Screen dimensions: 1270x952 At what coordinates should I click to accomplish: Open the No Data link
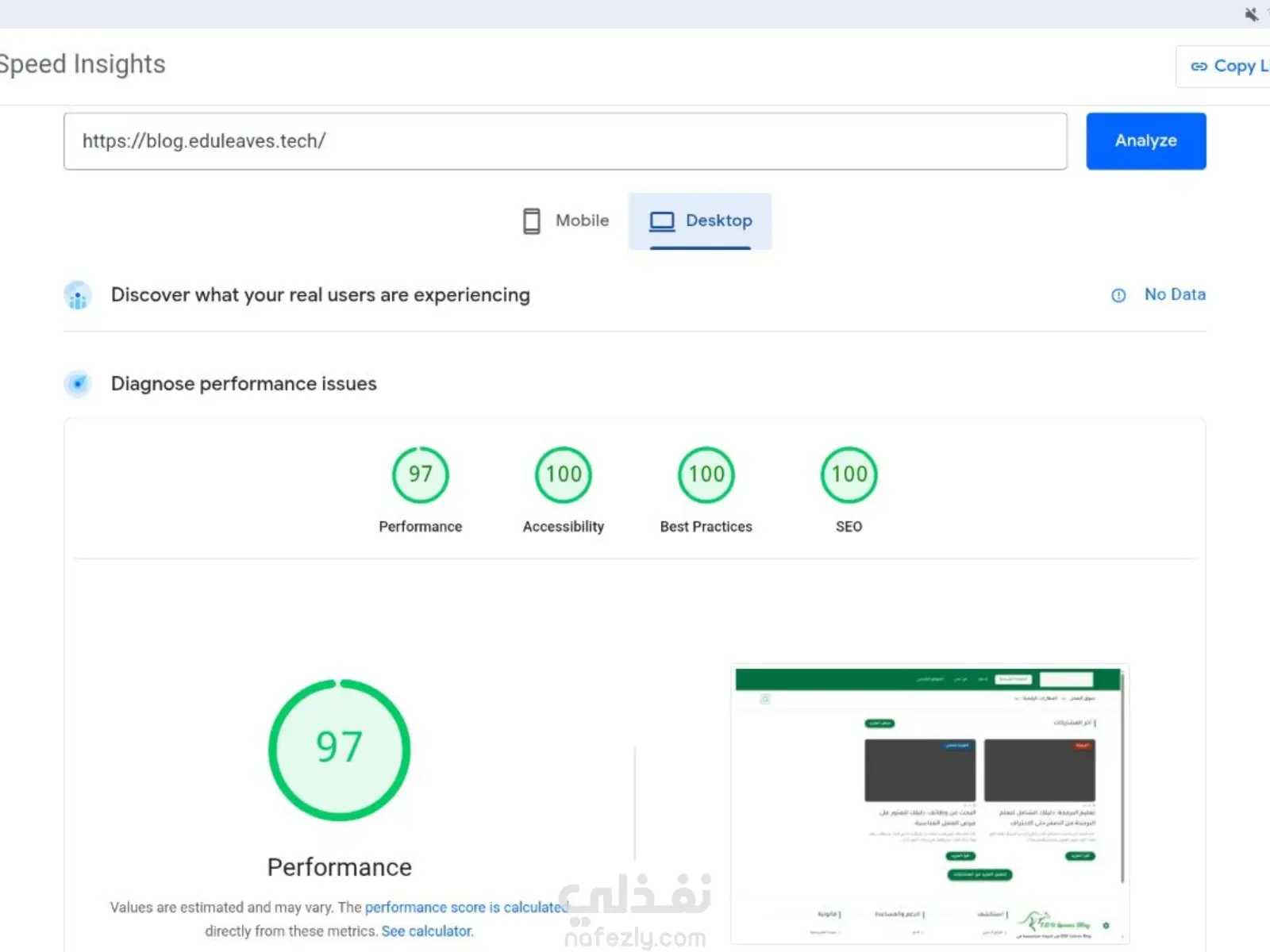pos(1175,294)
